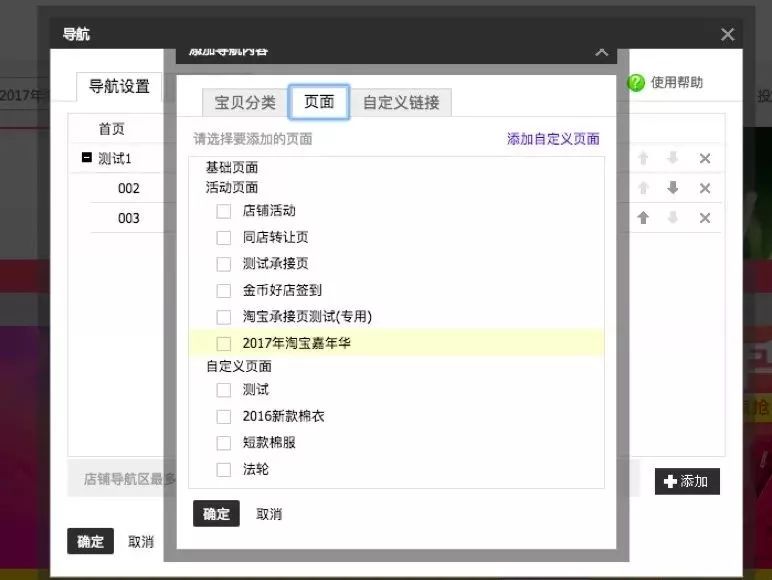This screenshot has width=772, height=580.
Task: Check the 2016新款棉衣 checkbox
Action: point(224,417)
